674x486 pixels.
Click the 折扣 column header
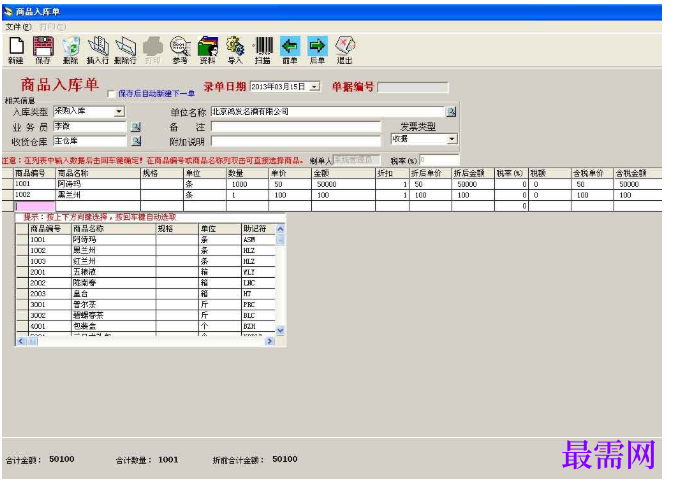pyautogui.click(x=392, y=173)
